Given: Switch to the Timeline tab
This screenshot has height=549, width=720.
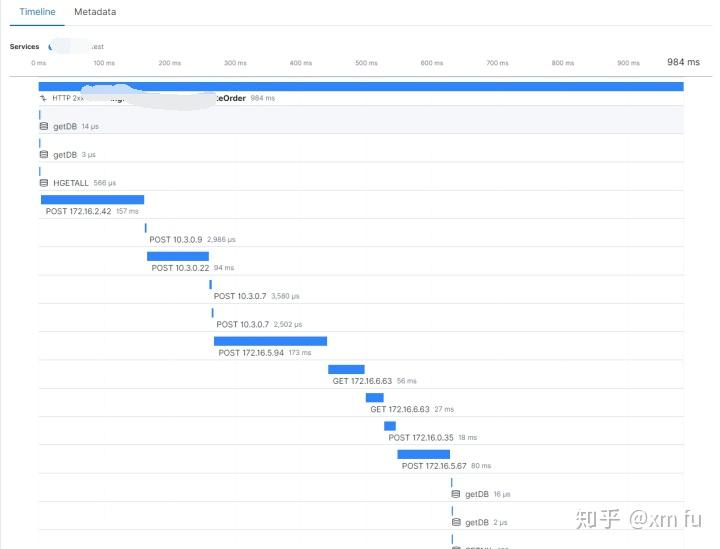Looking at the screenshot, I should [38, 12].
